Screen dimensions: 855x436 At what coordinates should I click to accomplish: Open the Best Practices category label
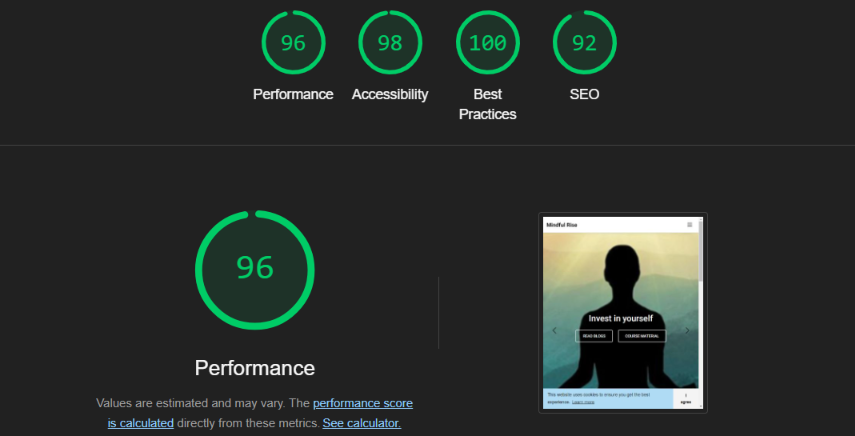[x=487, y=104]
